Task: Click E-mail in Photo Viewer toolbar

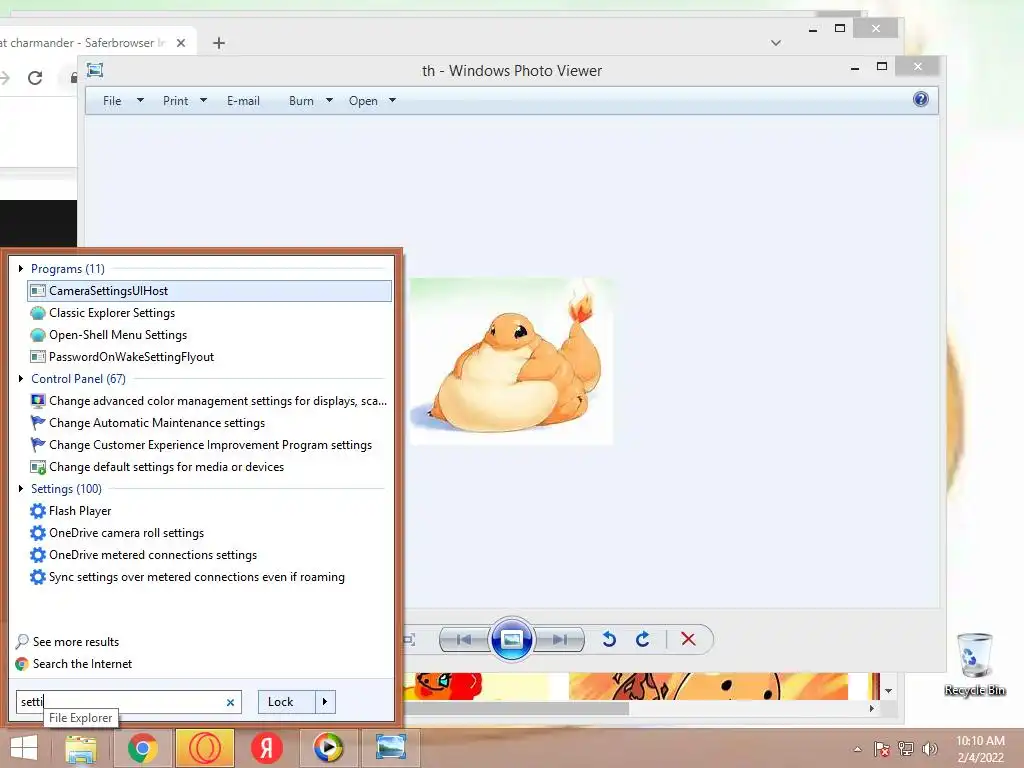Action: tap(244, 101)
